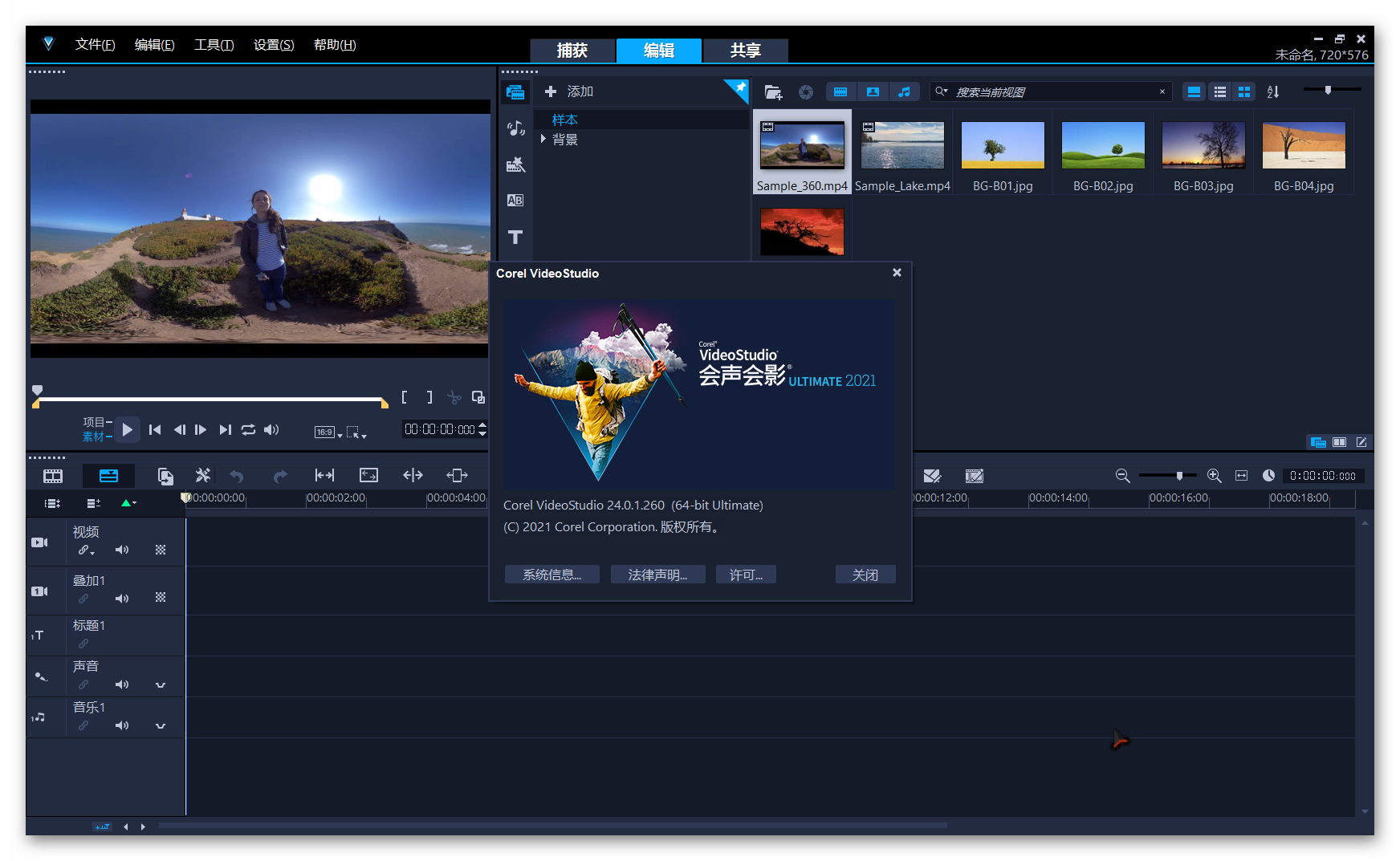Click the zoom out magnifier on timeline
Image resolution: width=1400 pixels, height=861 pixels.
click(x=1122, y=476)
